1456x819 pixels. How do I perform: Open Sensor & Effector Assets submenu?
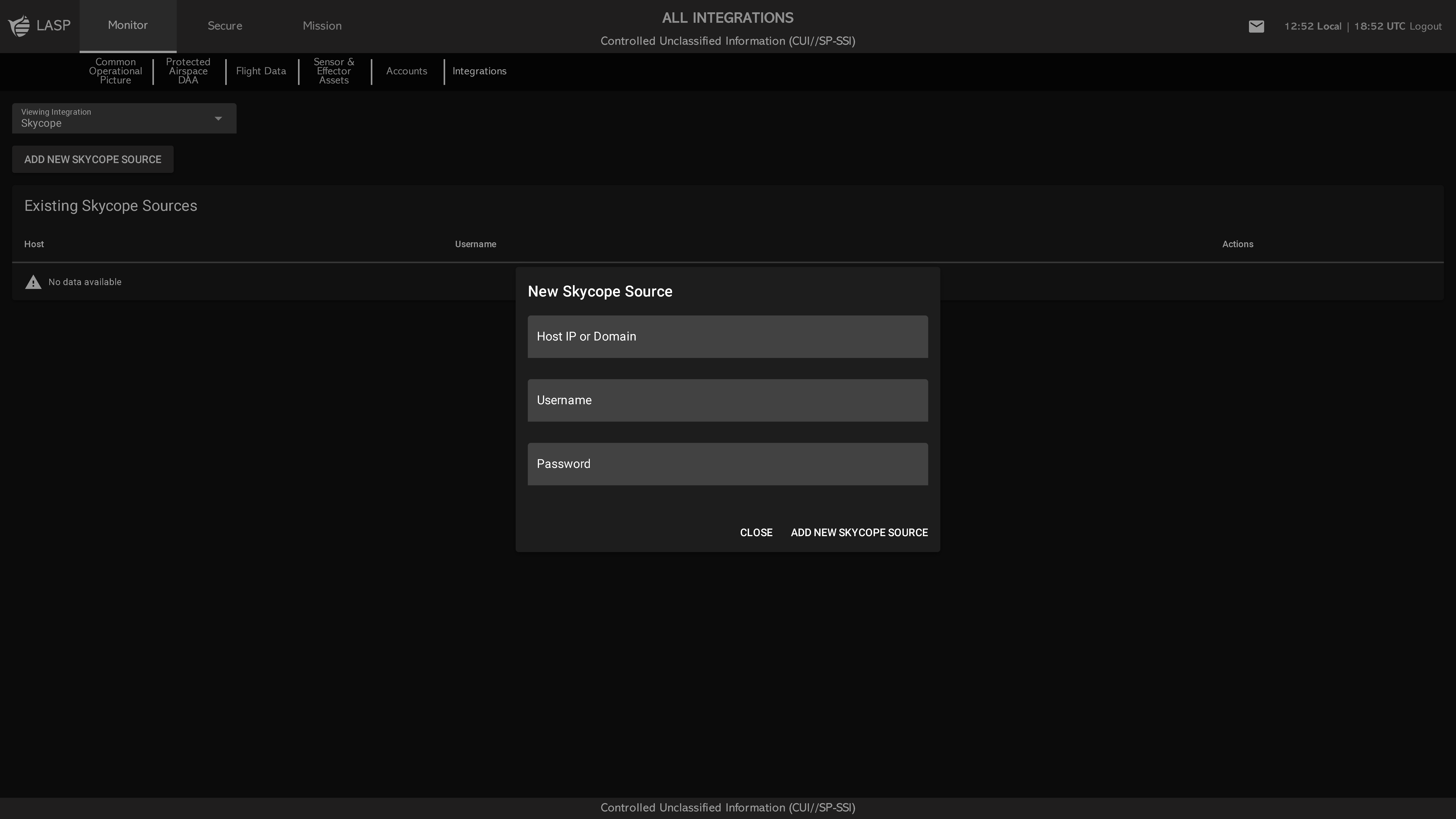click(x=334, y=71)
